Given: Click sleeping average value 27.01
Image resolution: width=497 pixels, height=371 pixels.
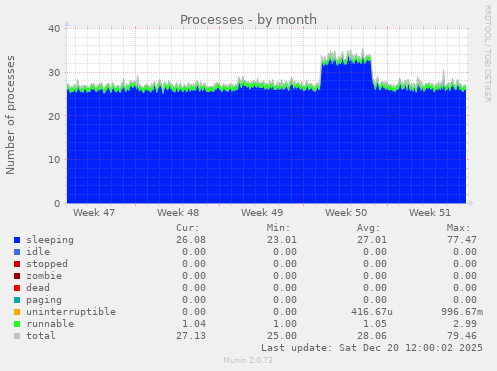Looking at the screenshot, I should 372,240.
